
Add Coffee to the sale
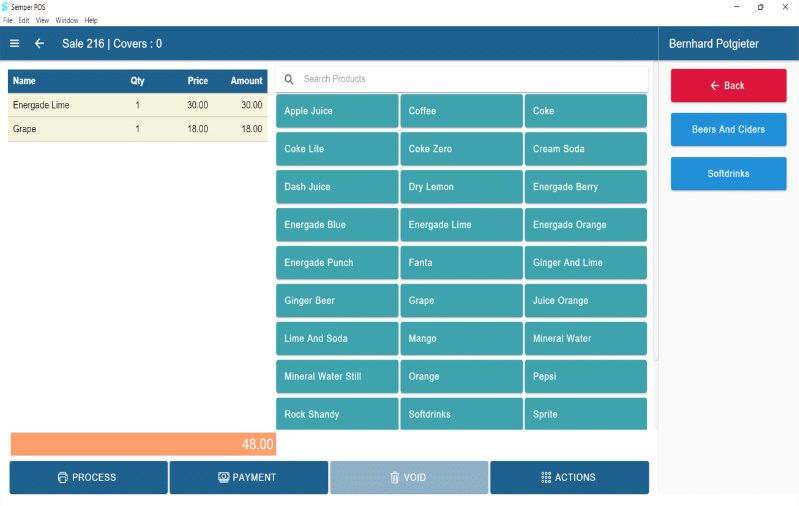461,111
